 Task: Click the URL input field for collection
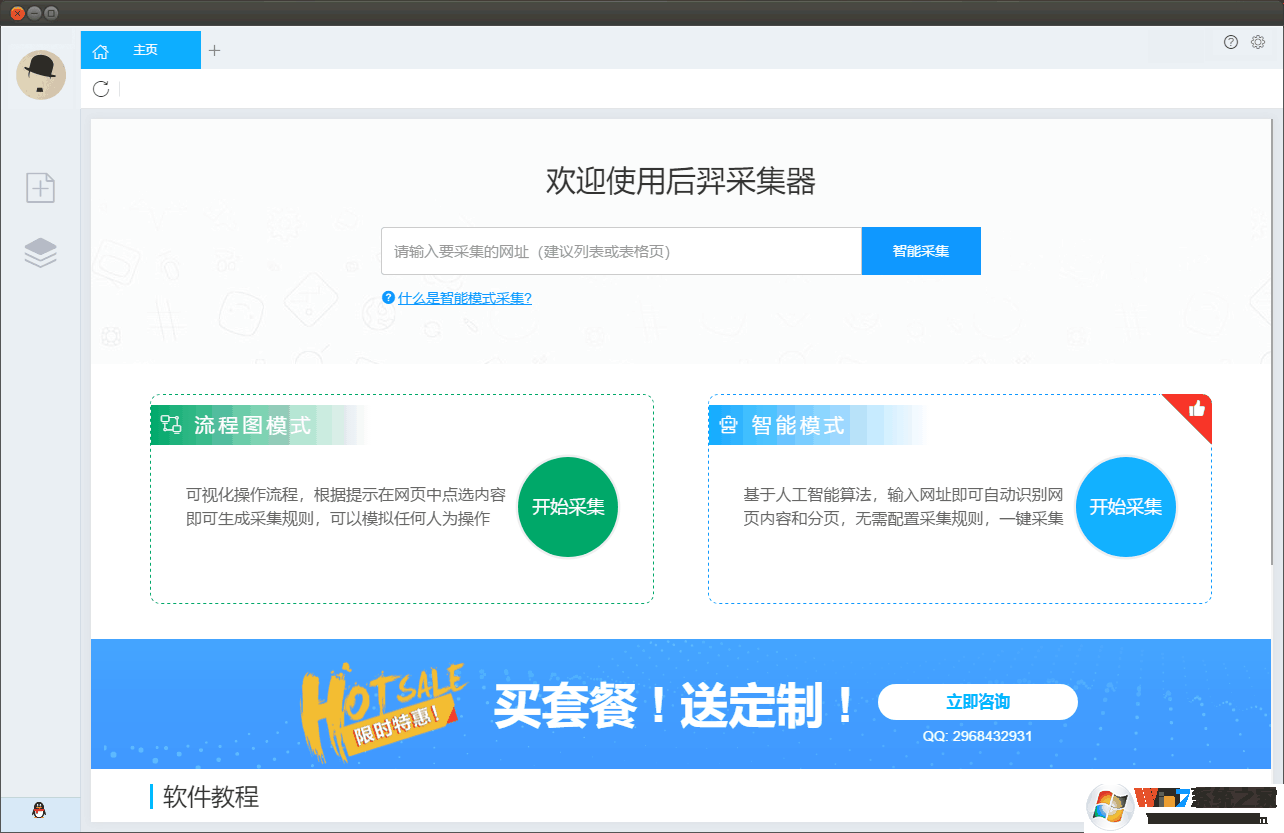tap(620, 251)
